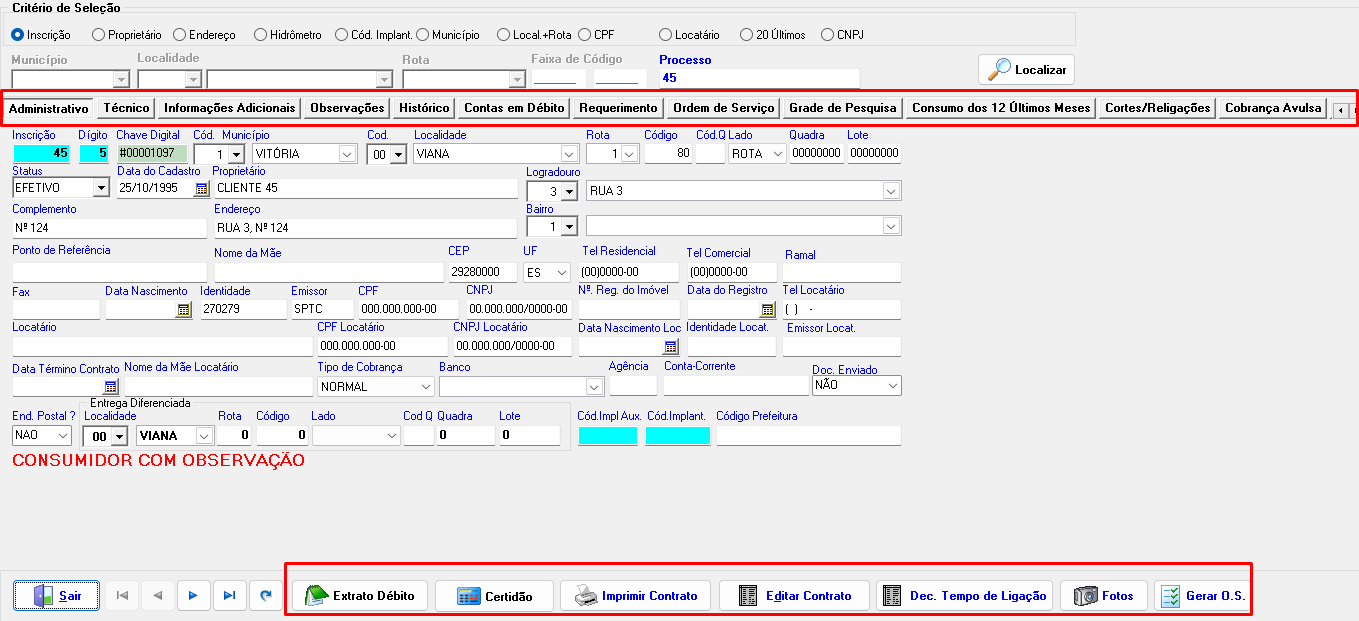
Task: Select the Proprietário radio option
Action: (98, 35)
